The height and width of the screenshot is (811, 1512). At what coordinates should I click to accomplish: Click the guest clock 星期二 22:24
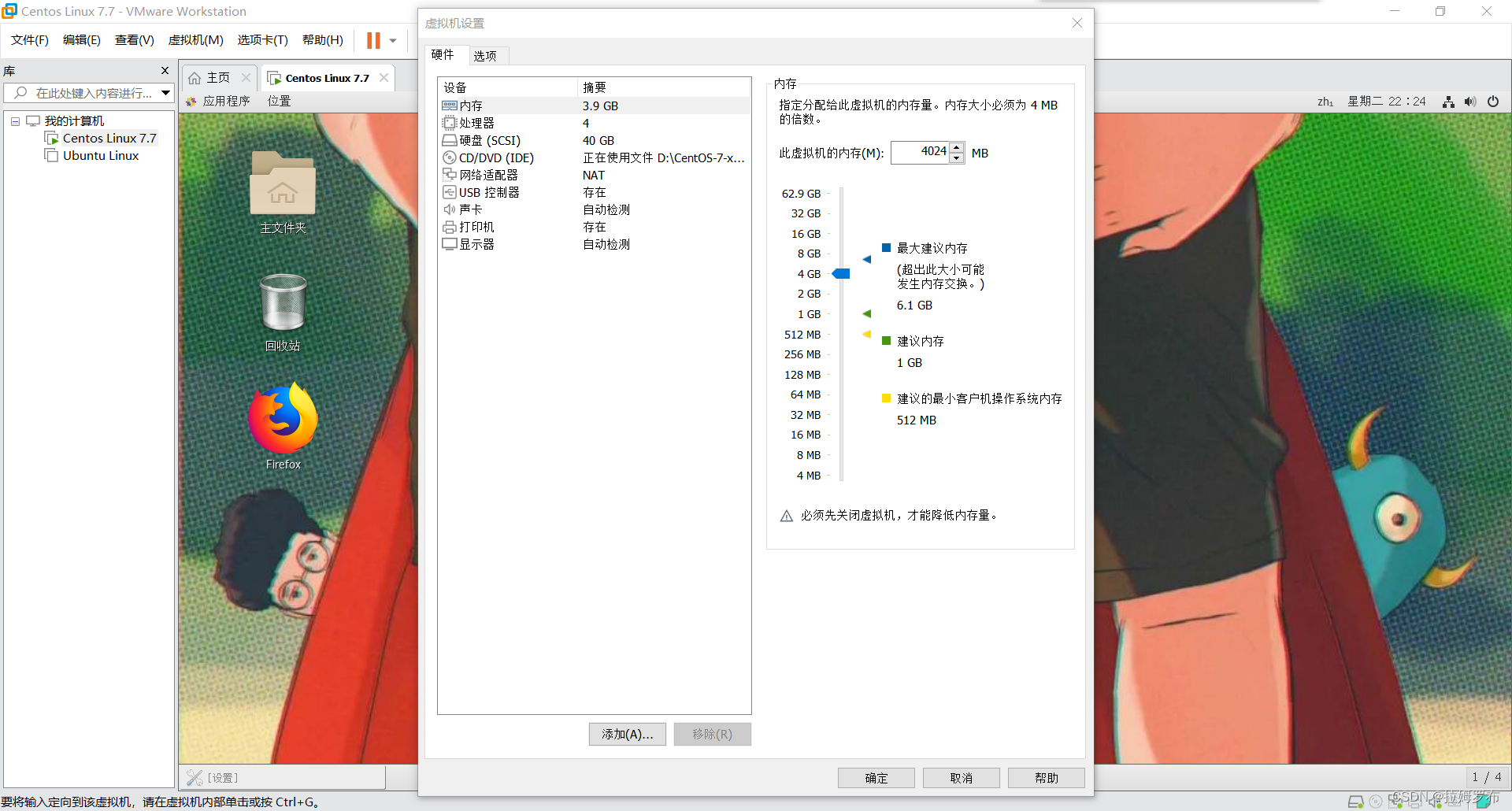[x=1387, y=102]
